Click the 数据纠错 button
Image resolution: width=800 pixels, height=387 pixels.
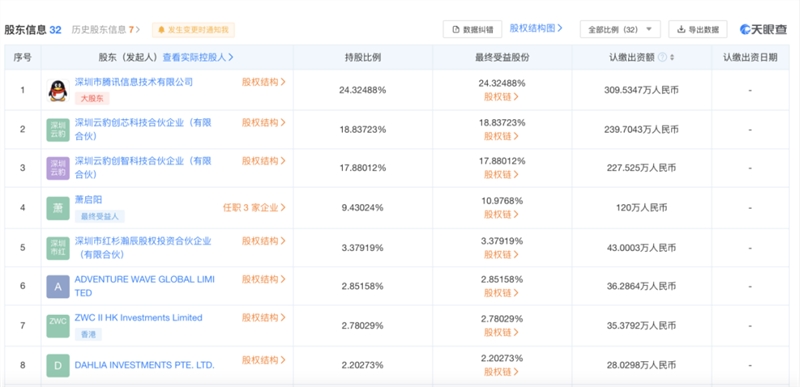pyautogui.click(x=472, y=30)
